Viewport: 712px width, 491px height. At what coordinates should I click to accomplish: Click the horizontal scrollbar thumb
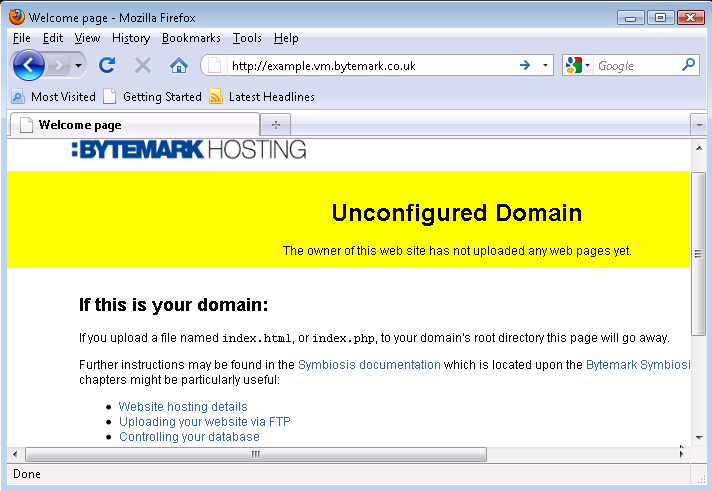(x=256, y=454)
